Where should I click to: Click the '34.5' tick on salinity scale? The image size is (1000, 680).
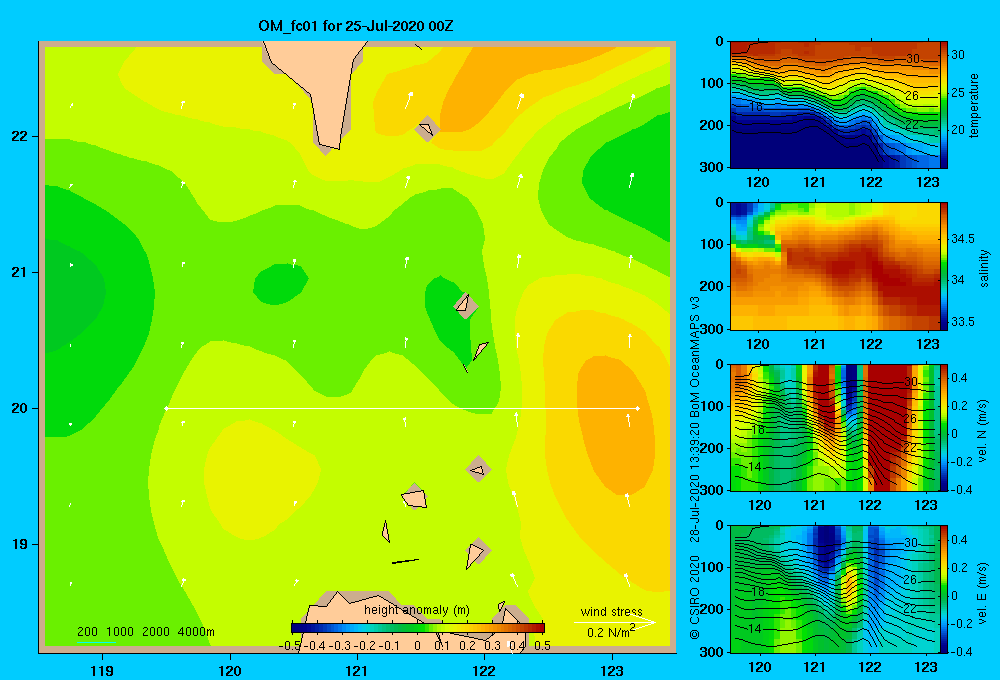coord(963,239)
